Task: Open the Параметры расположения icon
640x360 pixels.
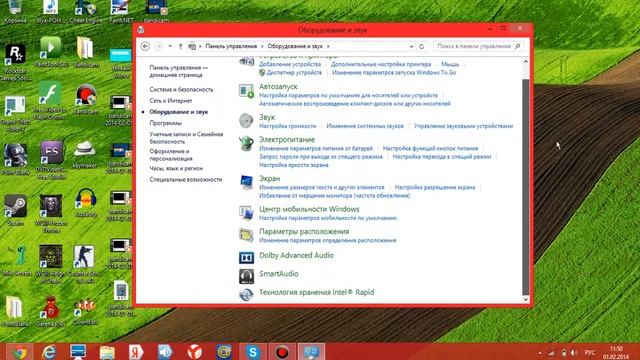Action: (x=246, y=235)
